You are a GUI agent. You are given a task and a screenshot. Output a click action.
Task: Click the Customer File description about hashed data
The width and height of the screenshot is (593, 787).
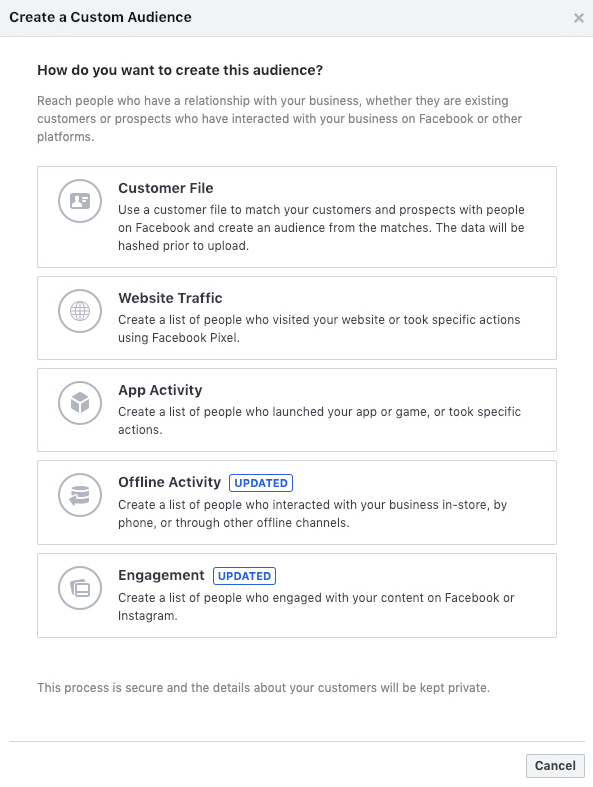(x=321, y=228)
